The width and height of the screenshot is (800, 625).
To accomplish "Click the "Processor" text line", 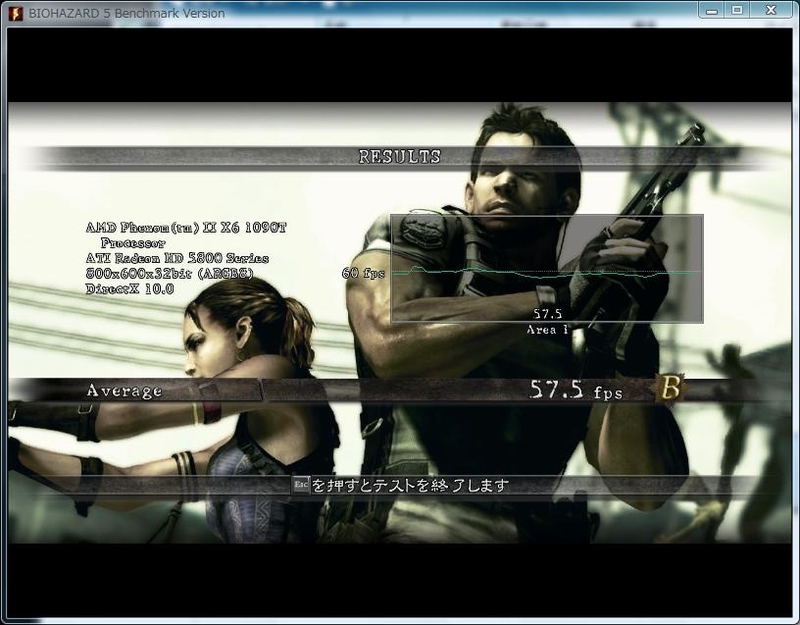I will 133,243.
